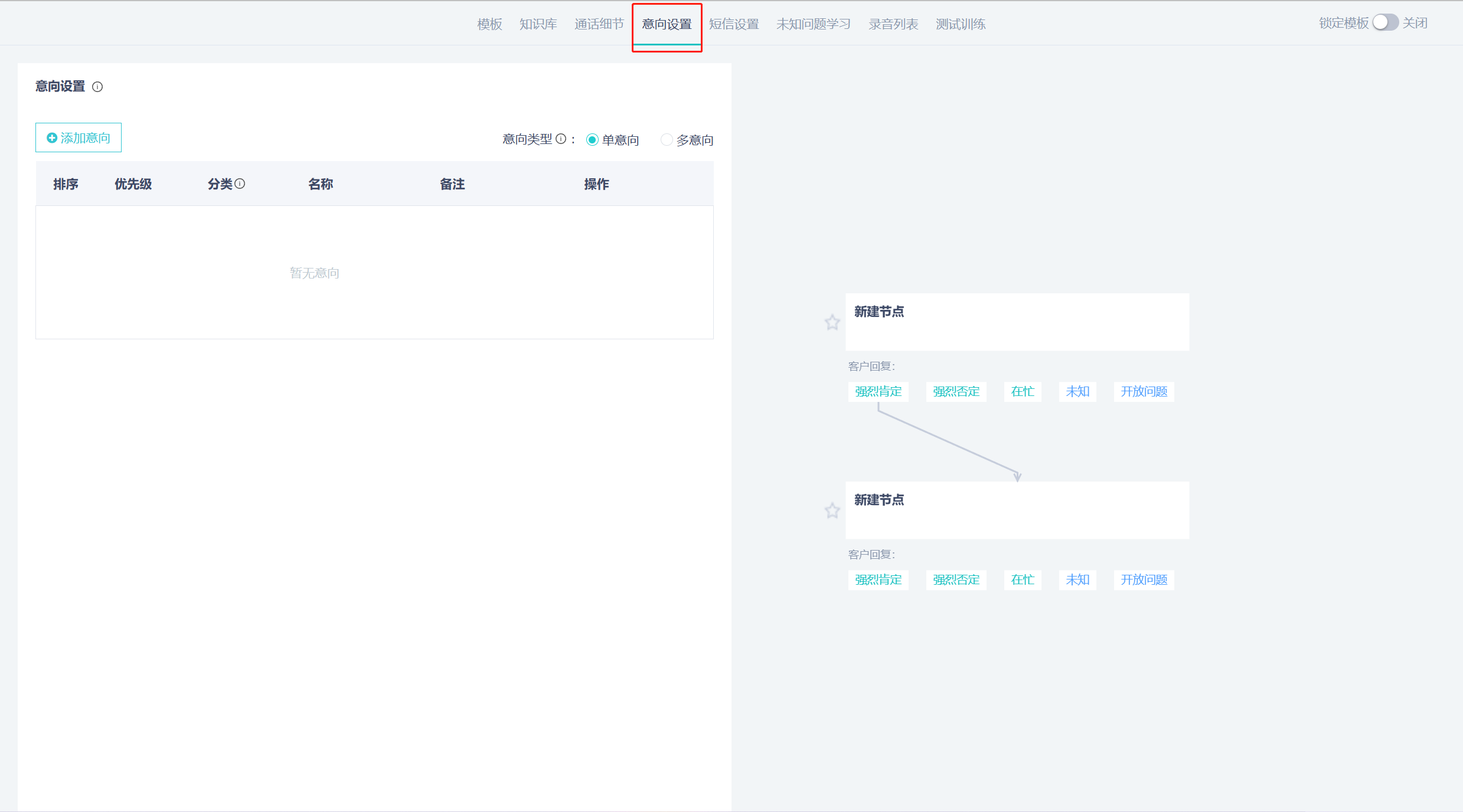Star the lower 新建节点 node
Image resolution: width=1463 pixels, height=812 pixels.
point(832,510)
